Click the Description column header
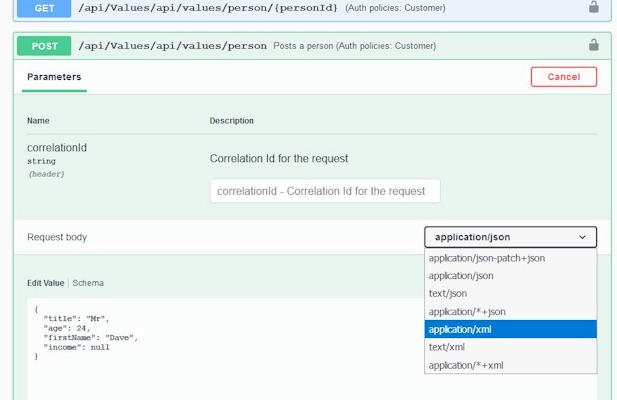The image size is (617, 400). click(231, 121)
